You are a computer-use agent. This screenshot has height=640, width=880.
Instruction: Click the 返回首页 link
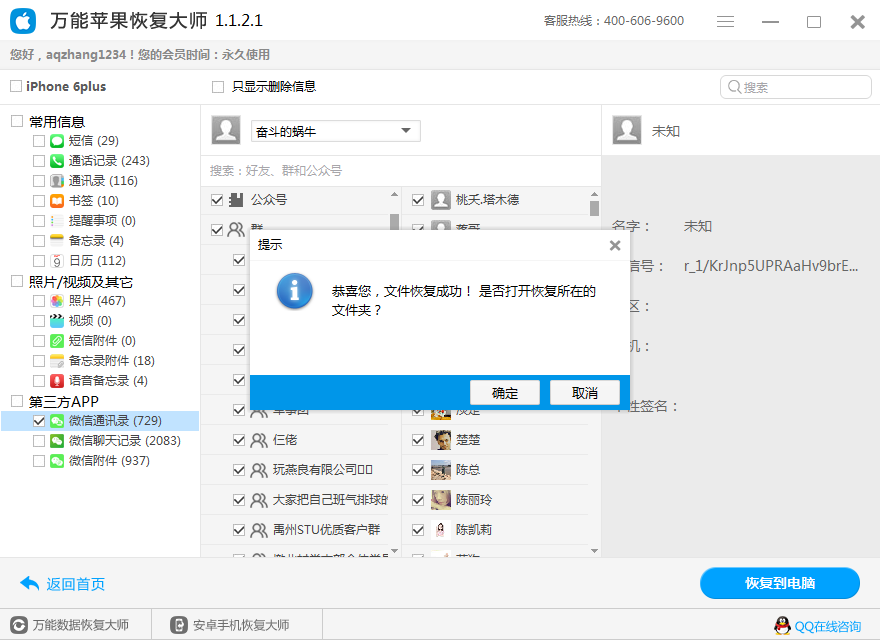point(75,584)
